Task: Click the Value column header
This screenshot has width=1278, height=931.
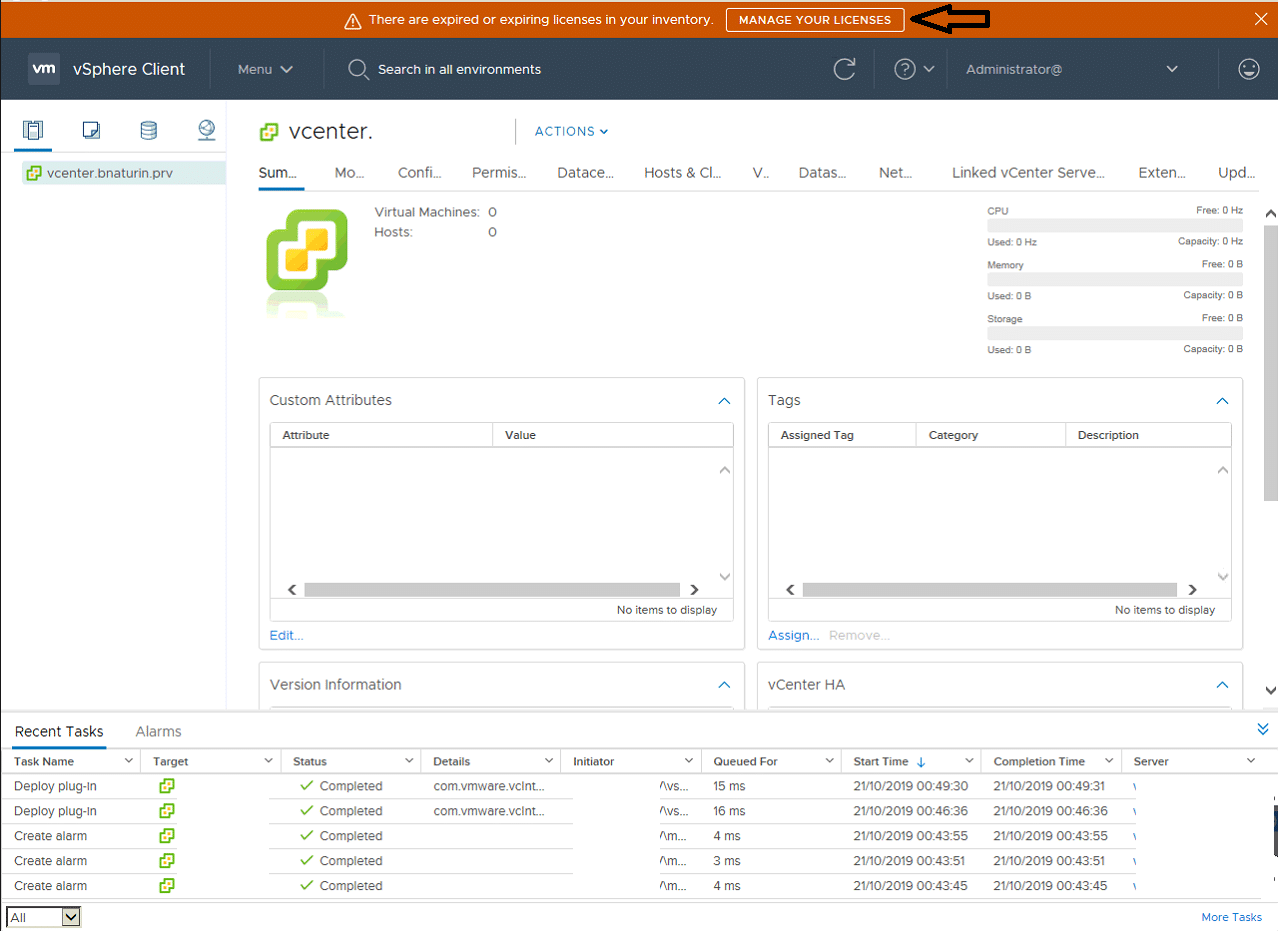Action: (613, 435)
